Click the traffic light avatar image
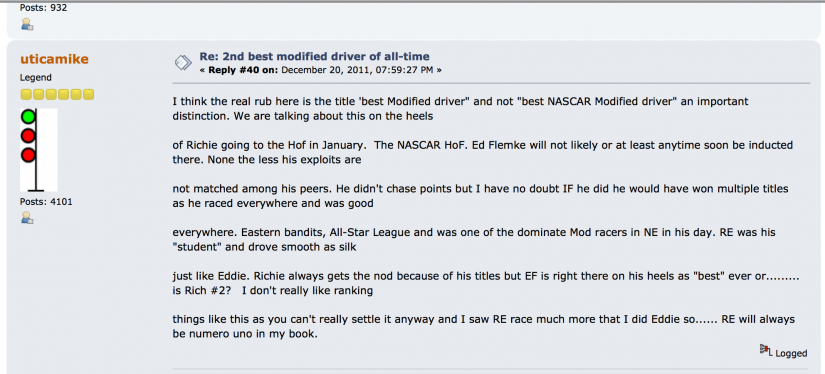This screenshot has width=825, height=374. coord(38,150)
